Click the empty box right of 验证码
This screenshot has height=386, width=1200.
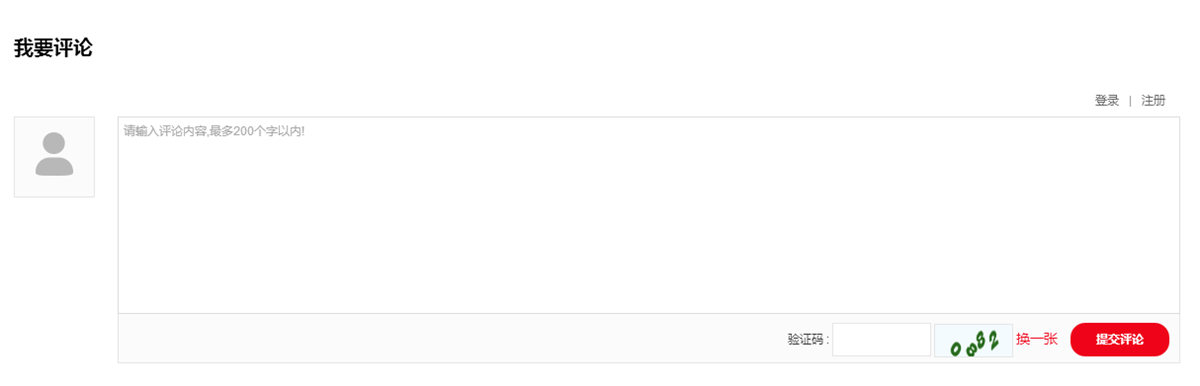(881, 339)
